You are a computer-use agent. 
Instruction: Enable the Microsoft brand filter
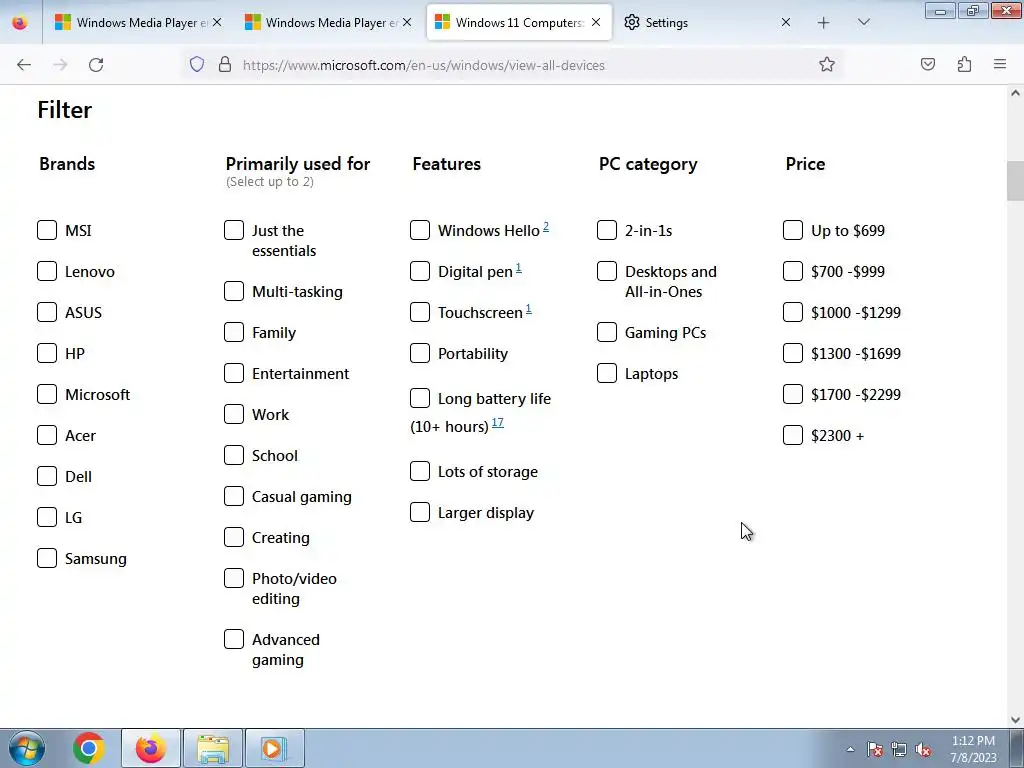[47, 394]
